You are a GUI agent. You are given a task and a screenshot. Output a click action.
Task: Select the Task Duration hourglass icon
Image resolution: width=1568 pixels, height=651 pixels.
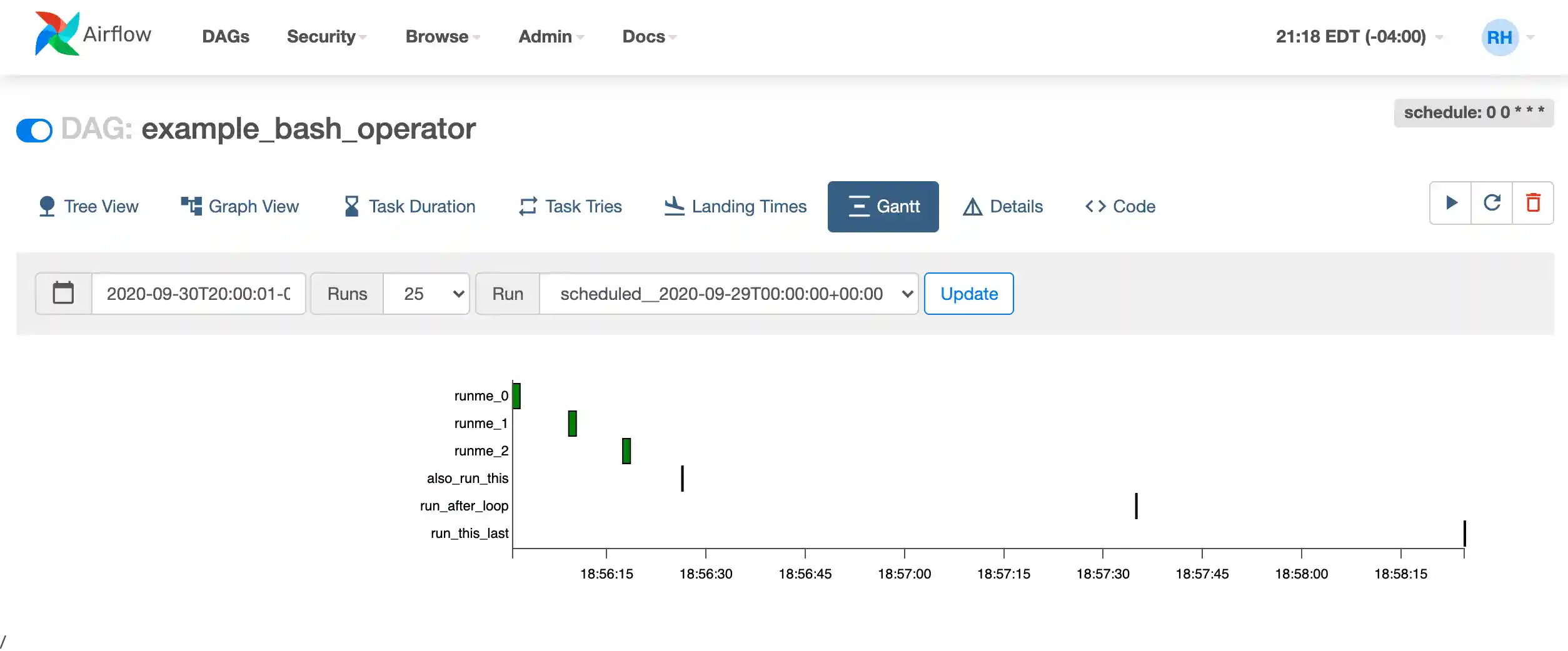(352, 206)
